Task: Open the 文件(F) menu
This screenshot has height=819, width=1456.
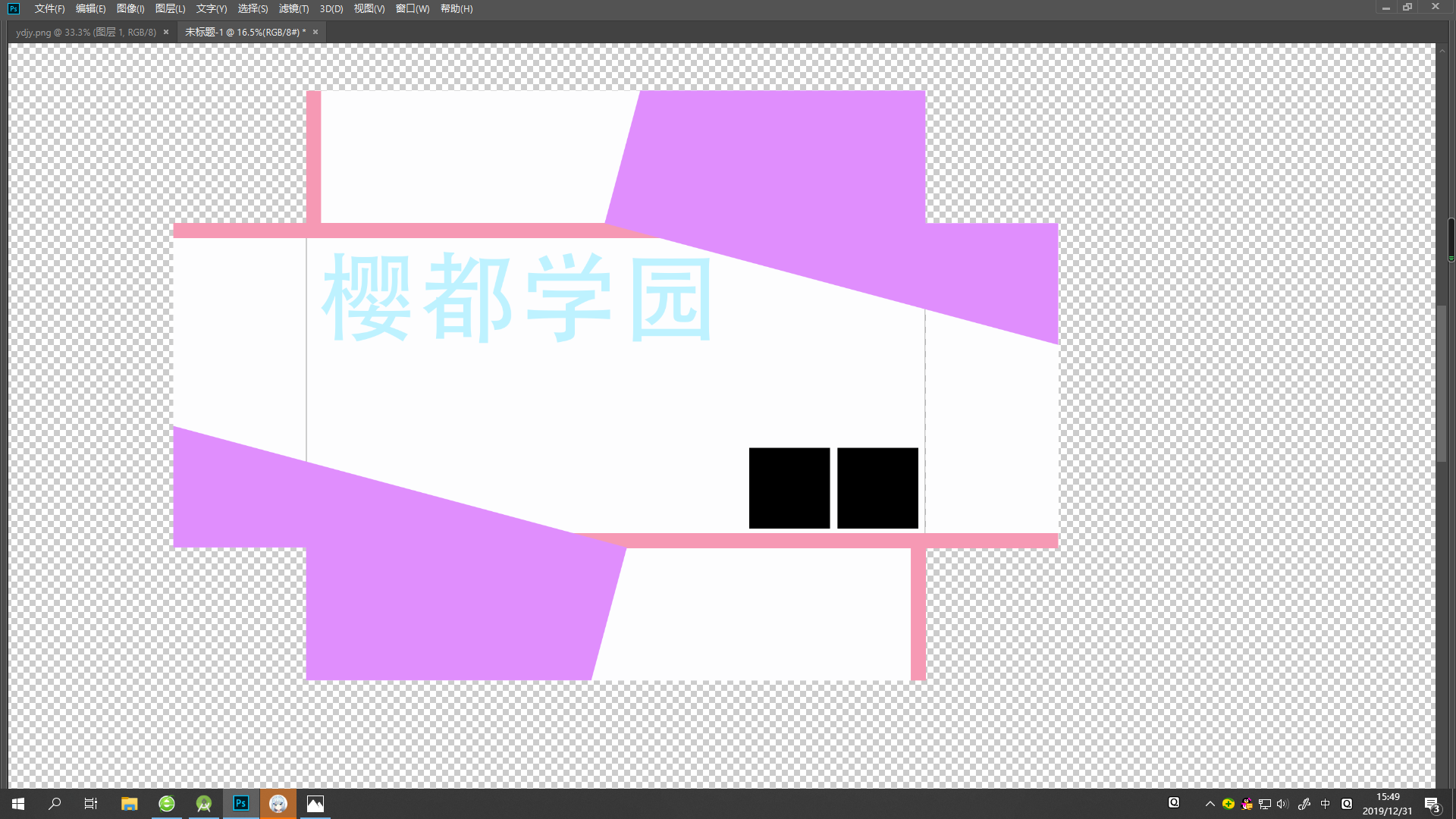Action: pos(49,9)
